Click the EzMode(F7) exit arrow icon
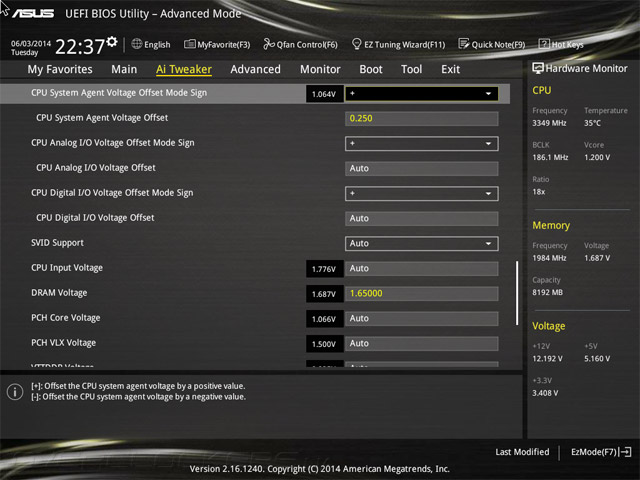Viewport: 640px width, 480px height. pyautogui.click(x=625, y=452)
